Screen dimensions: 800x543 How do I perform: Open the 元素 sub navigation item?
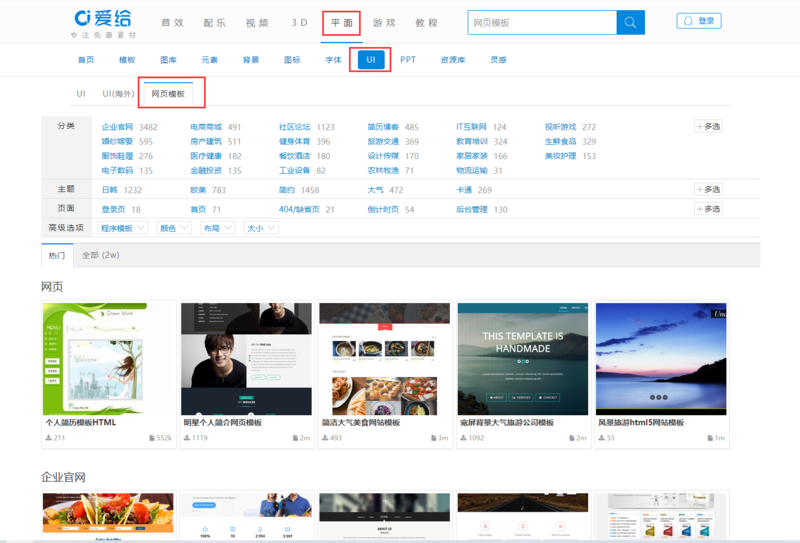coord(210,60)
